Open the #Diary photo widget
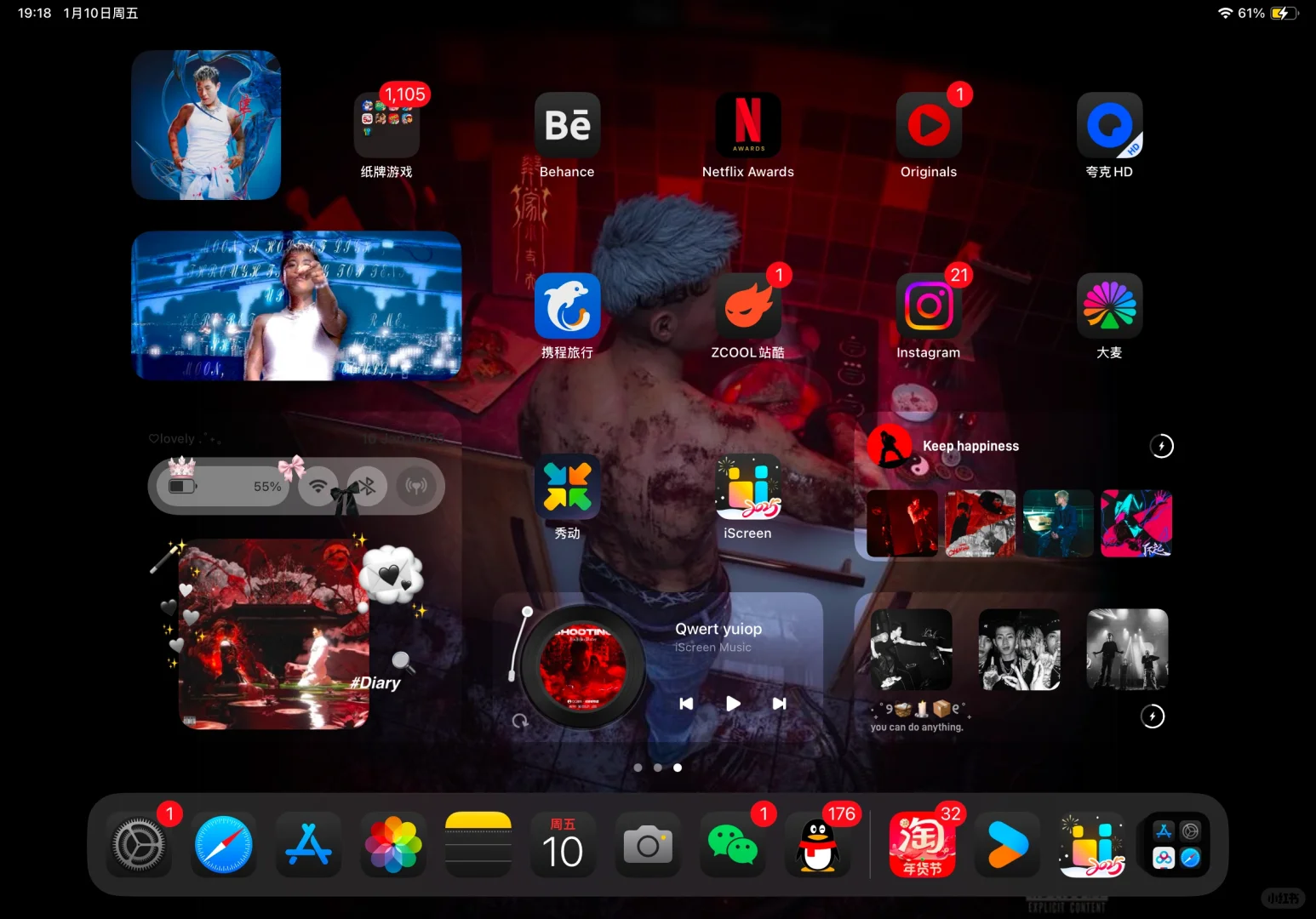Viewport: 1316px width, 919px height. [274, 634]
